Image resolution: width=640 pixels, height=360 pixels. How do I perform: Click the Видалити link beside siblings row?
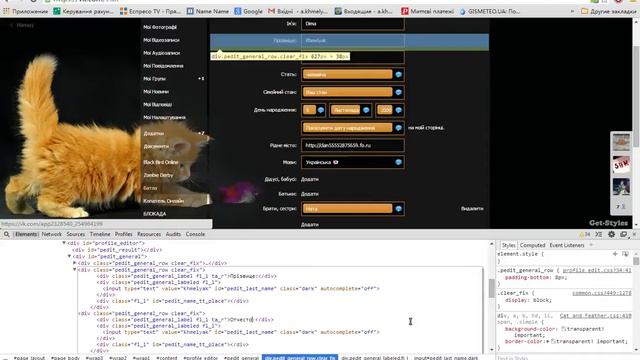point(472,209)
